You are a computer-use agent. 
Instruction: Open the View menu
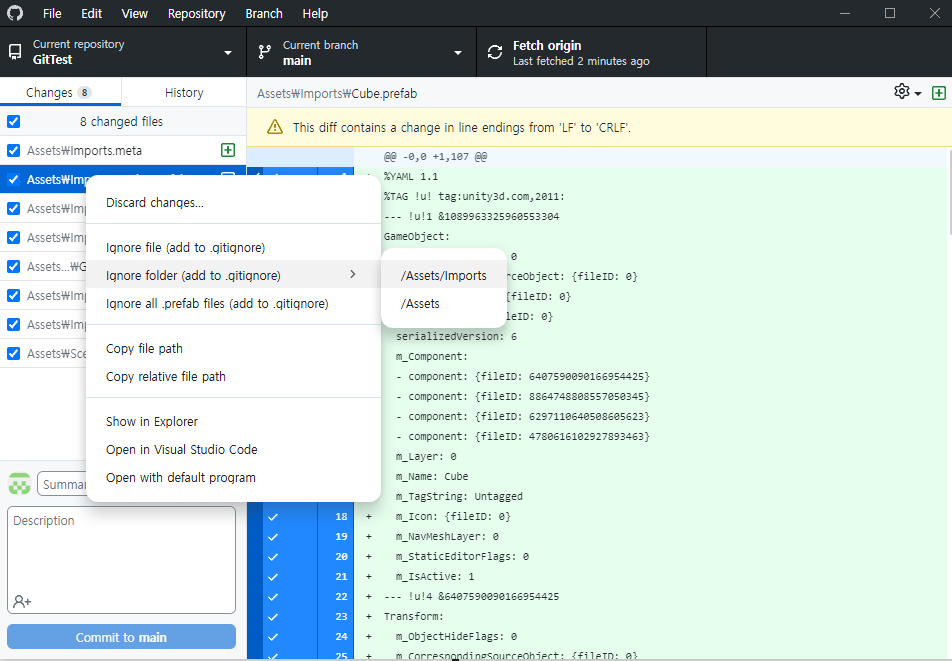(x=134, y=13)
